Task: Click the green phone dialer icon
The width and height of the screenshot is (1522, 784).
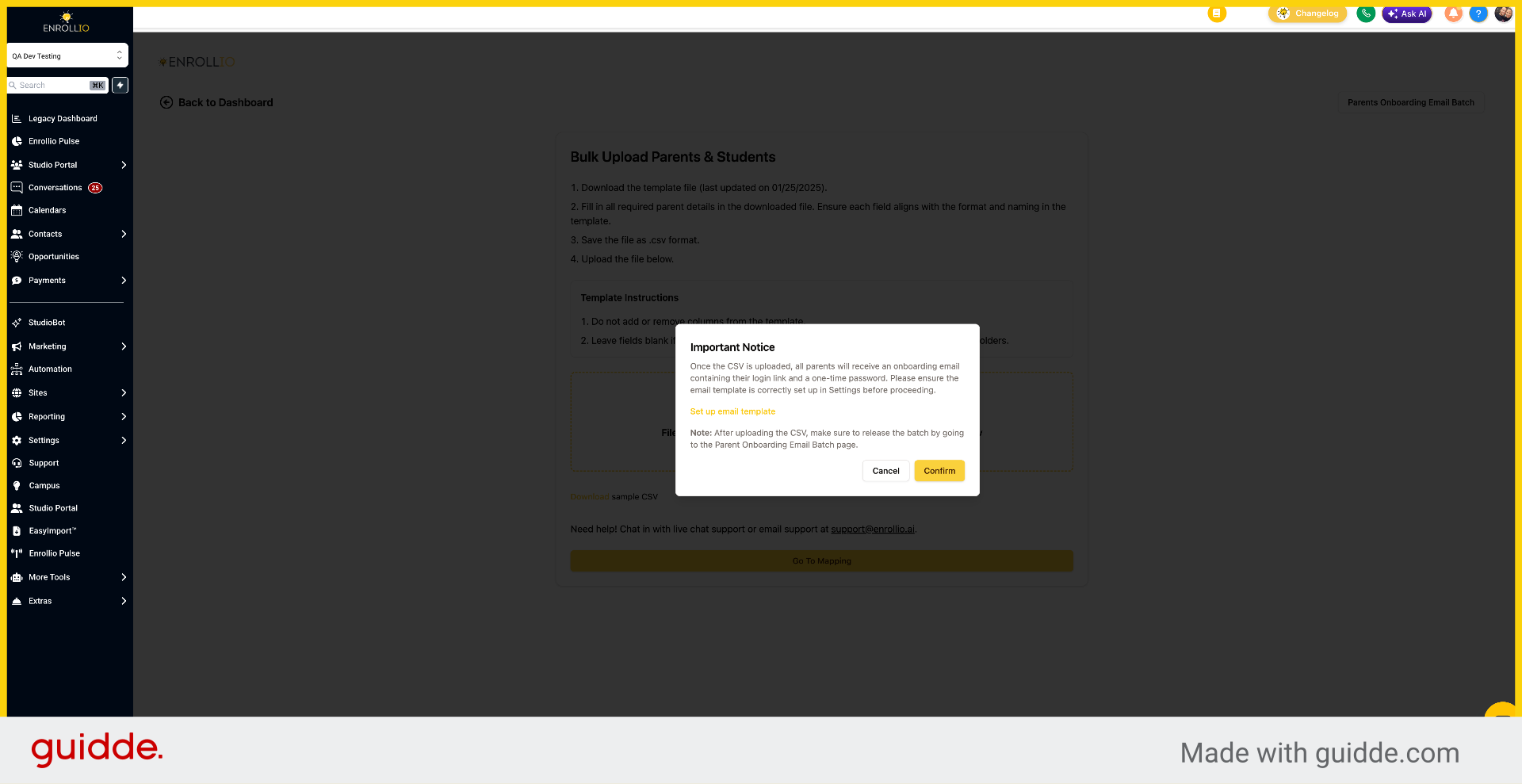Action: pos(1366,13)
